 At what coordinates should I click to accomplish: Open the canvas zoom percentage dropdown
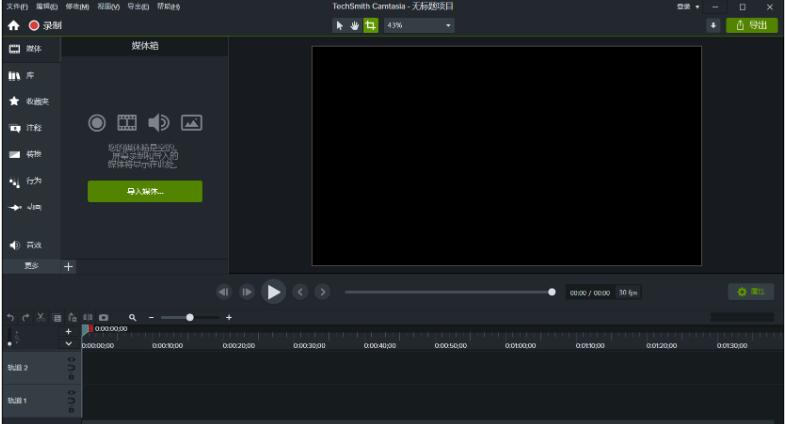(419, 25)
